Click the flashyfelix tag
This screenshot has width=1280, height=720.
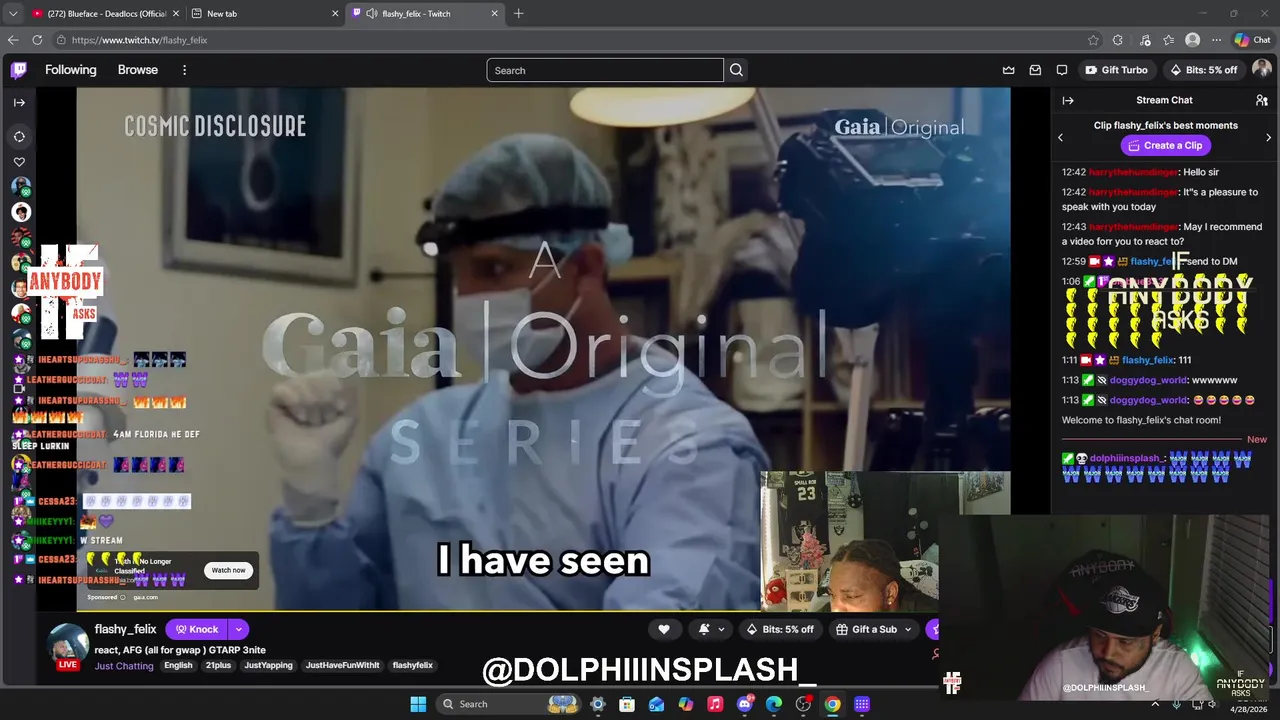coord(412,665)
